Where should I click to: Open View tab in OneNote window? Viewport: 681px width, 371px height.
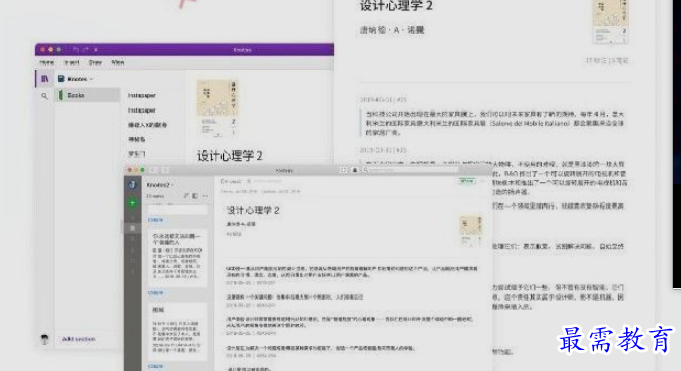118,63
